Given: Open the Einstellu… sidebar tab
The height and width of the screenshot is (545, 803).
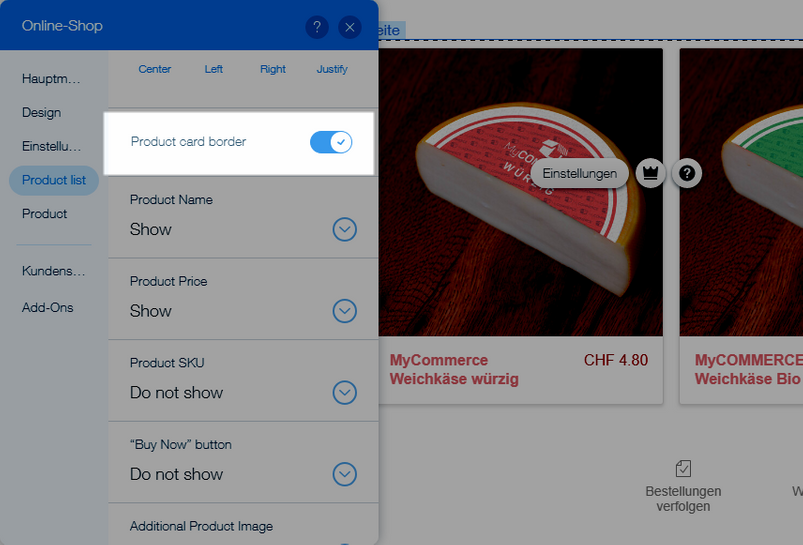Looking at the screenshot, I should [x=51, y=146].
